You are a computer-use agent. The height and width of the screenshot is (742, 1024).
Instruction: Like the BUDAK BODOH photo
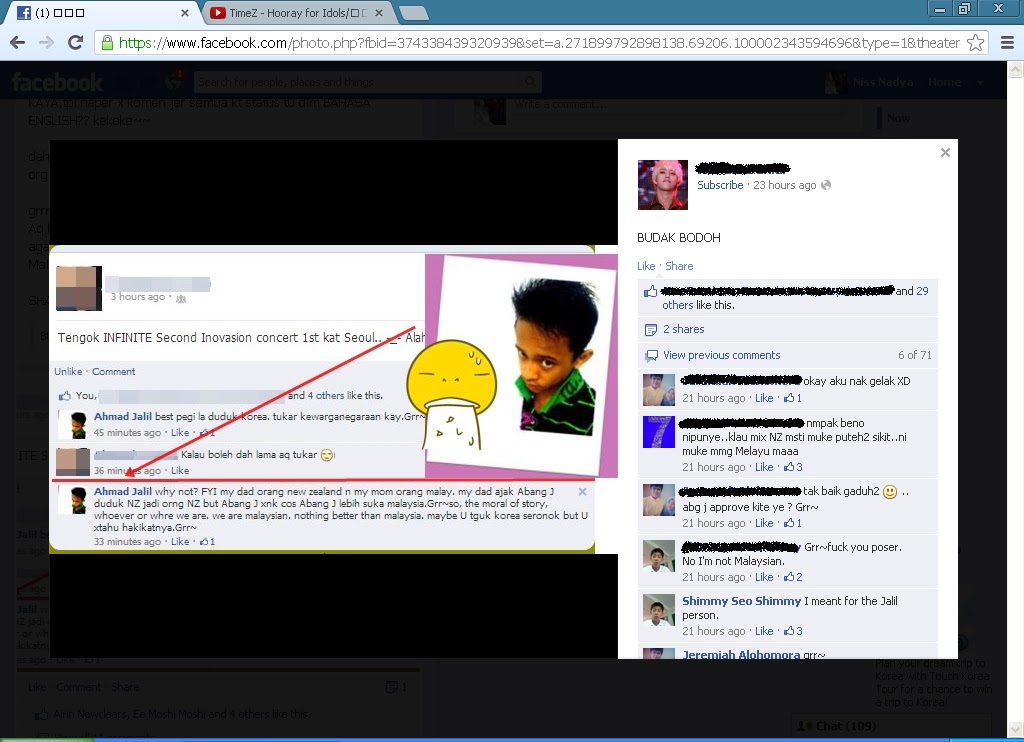click(646, 266)
